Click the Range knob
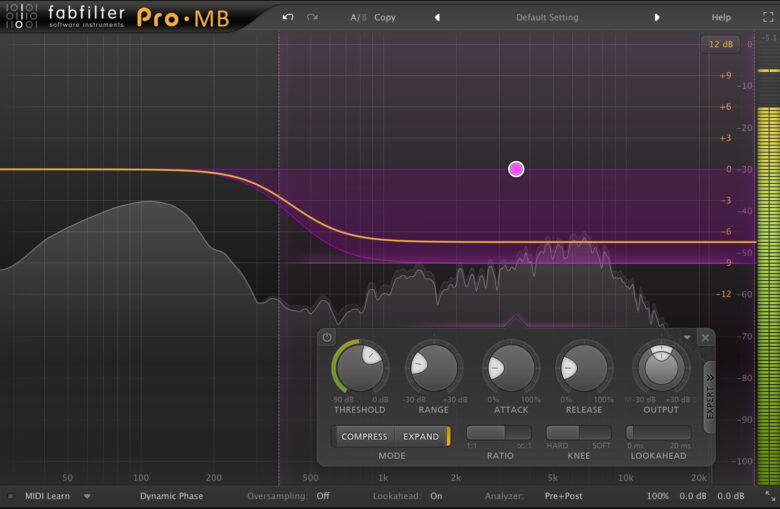The height and width of the screenshot is (509, 780). click(x=434, y=368)
